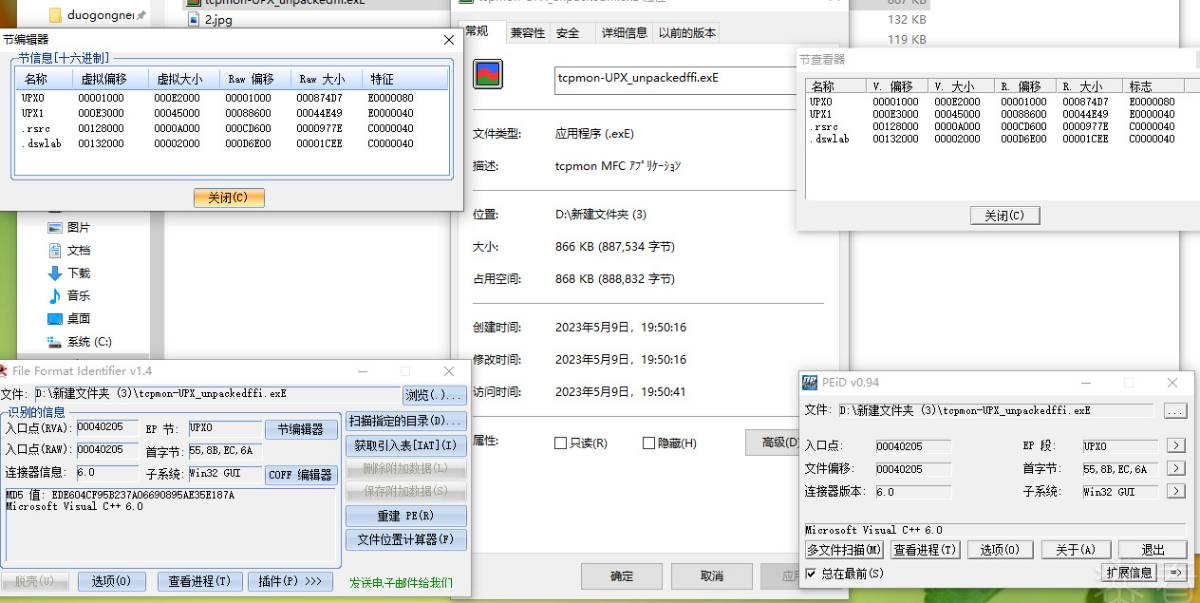The height and width of the screenshot is (603, 1200).
Task: Click PEiD browse button with three dots
Action: click(1175, 411)
